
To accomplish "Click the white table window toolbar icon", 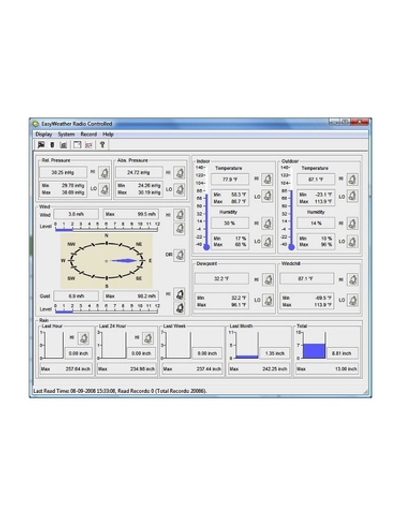I will click(77, 145).
